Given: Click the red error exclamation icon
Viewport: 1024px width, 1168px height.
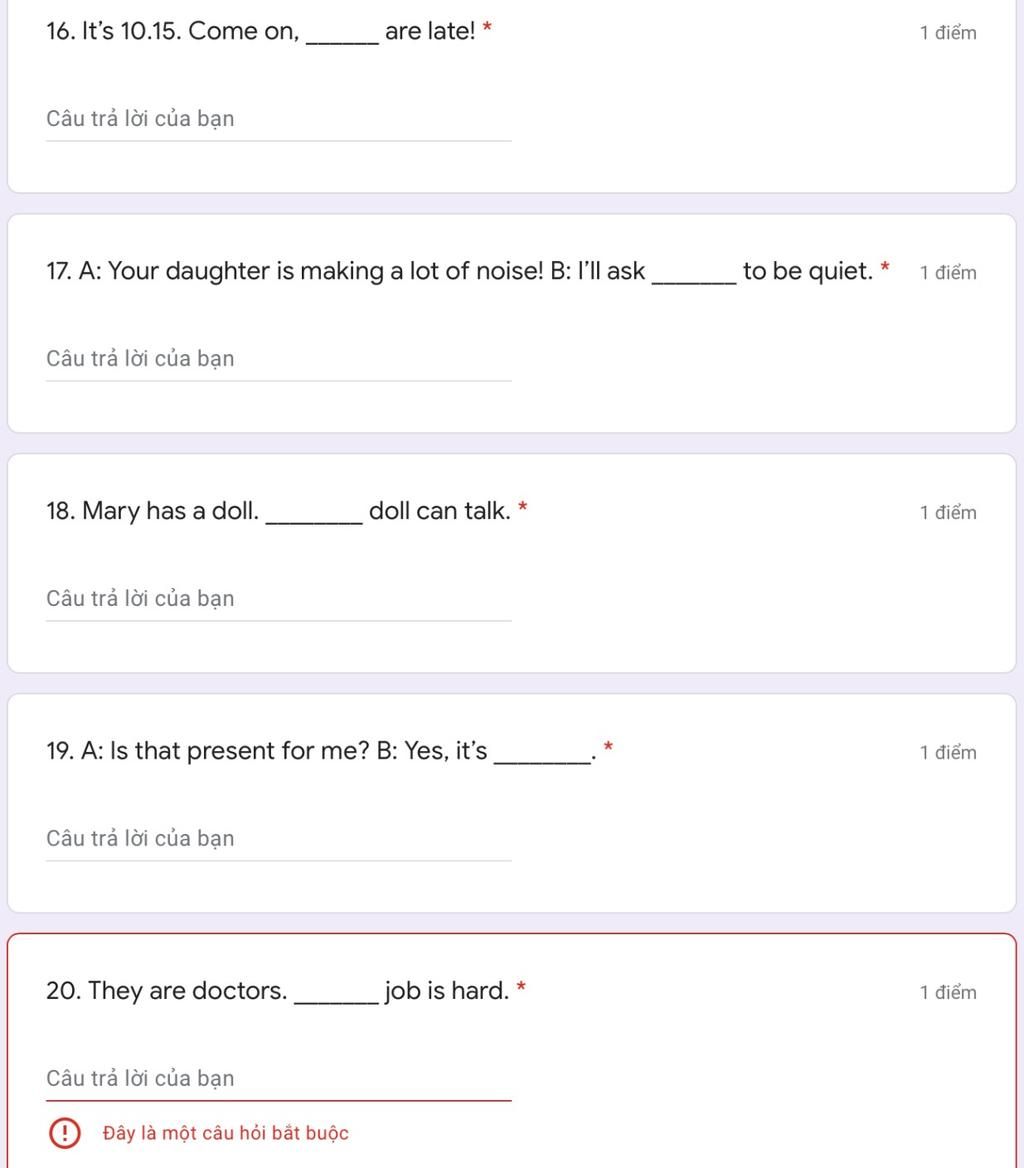Looking at the screenshot, I should coord(65,1133).
